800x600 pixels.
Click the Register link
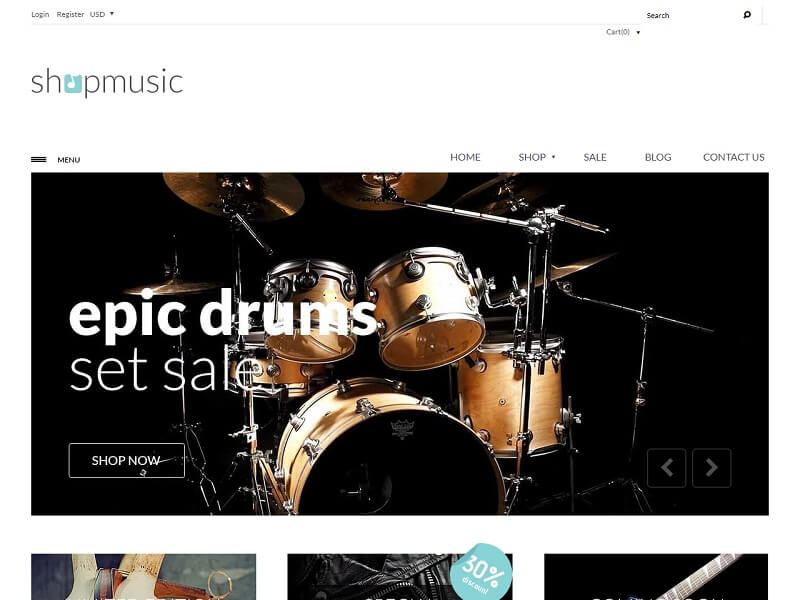tap(70, 14)
